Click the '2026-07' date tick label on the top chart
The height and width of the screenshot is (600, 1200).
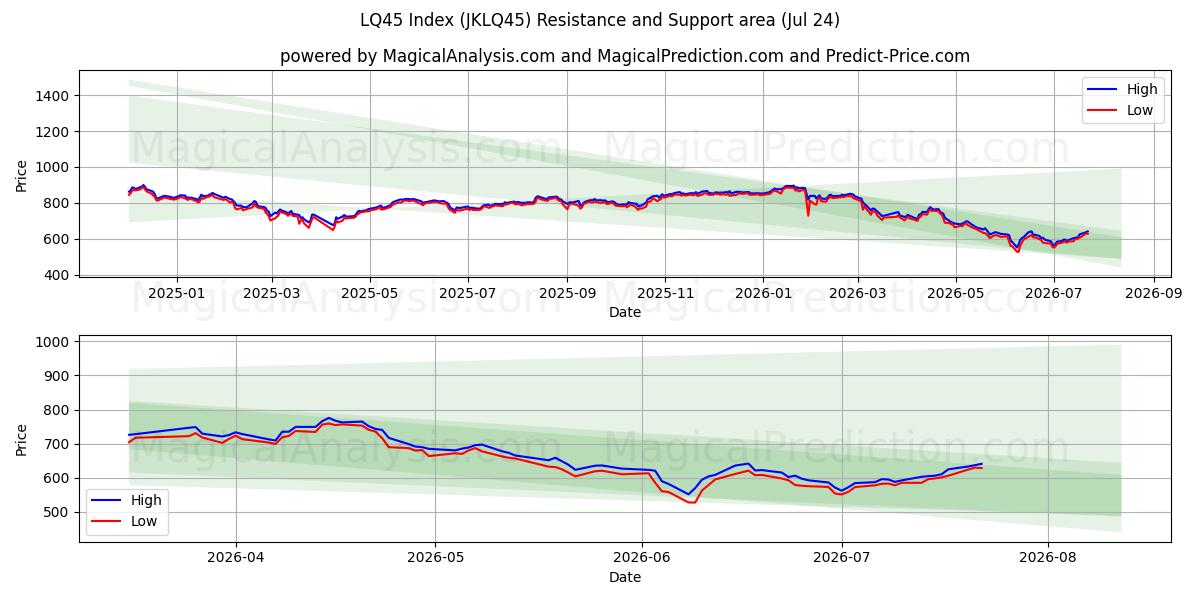click(1053, 293)
